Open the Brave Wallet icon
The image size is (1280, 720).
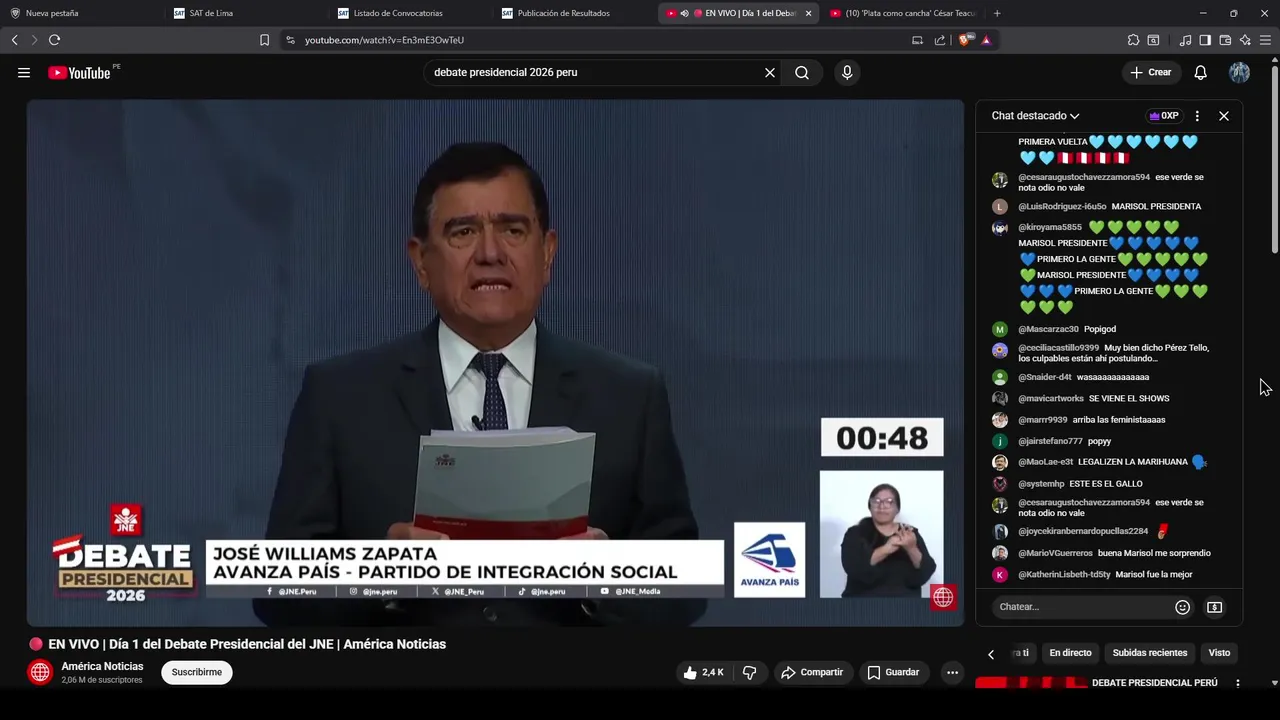pos(1225,40)
